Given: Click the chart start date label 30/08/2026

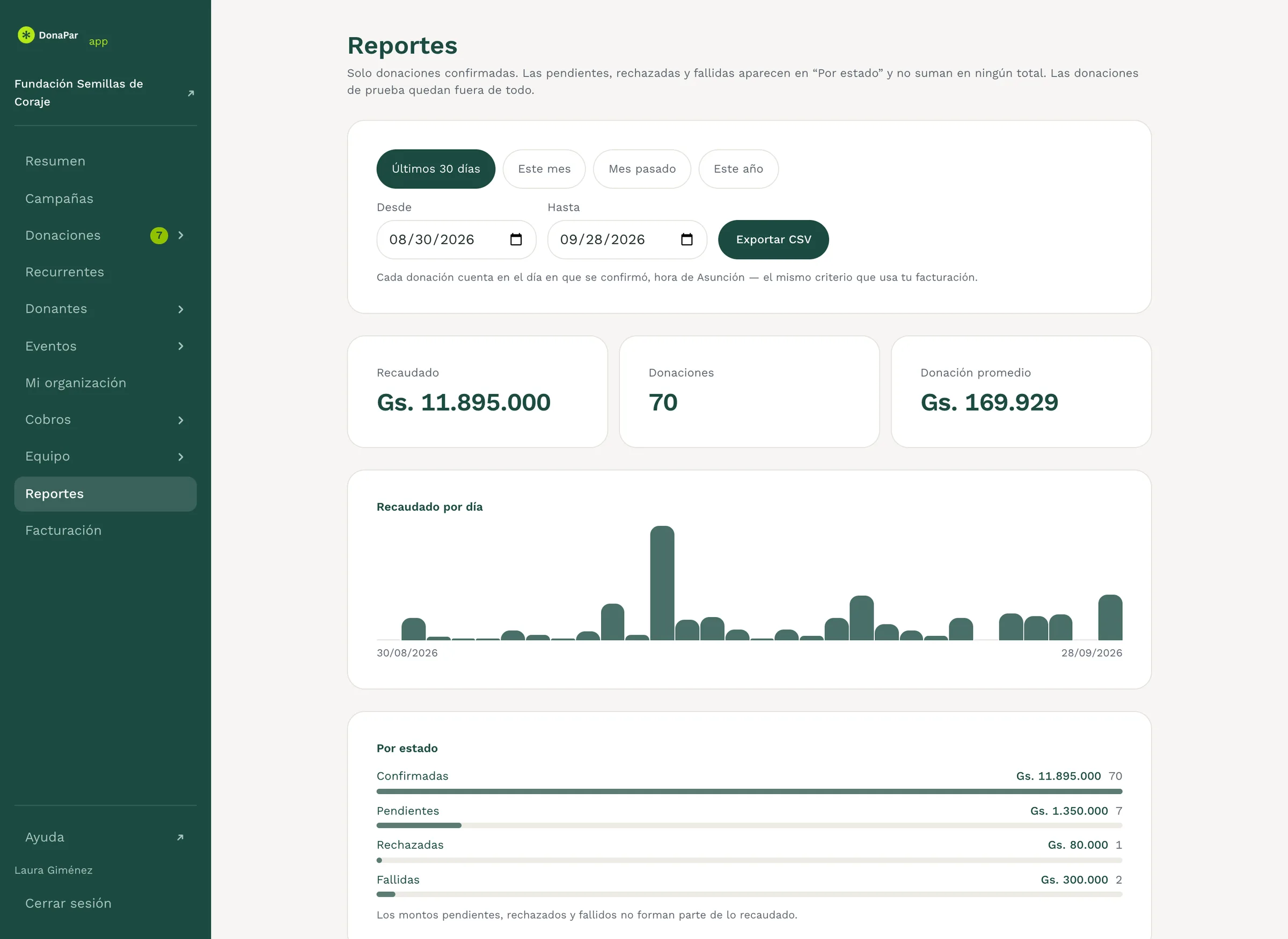Looking at the screenshot, I should coord(407,653).
